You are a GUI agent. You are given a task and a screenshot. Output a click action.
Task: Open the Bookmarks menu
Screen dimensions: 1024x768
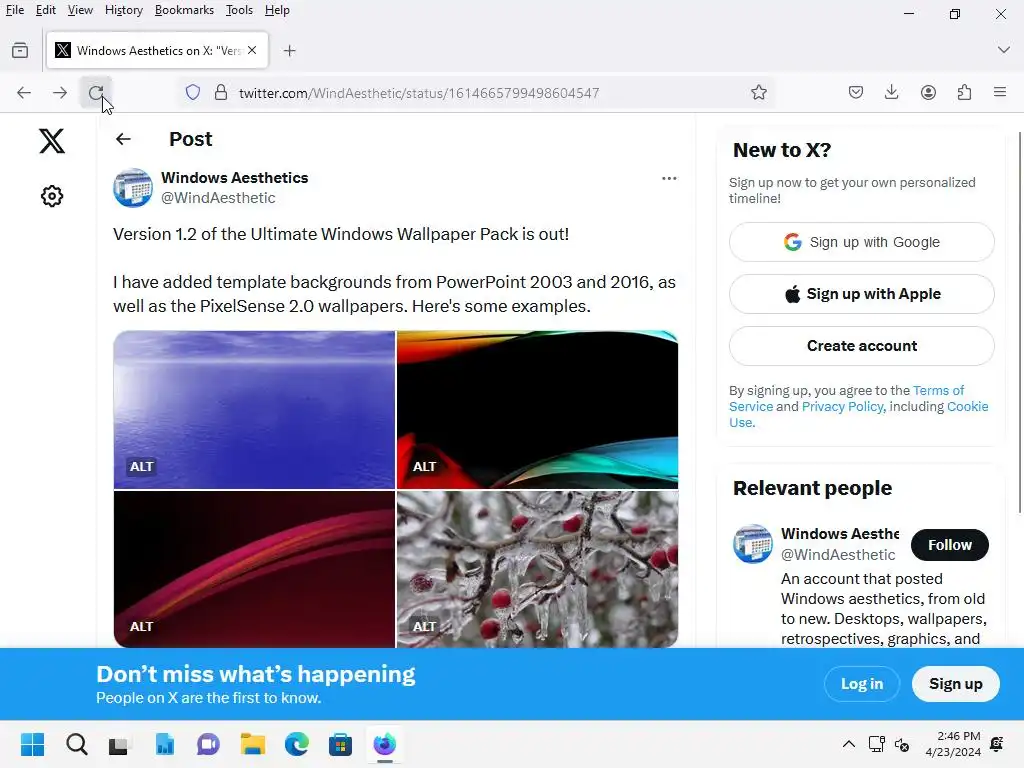[x=184, y=10]
